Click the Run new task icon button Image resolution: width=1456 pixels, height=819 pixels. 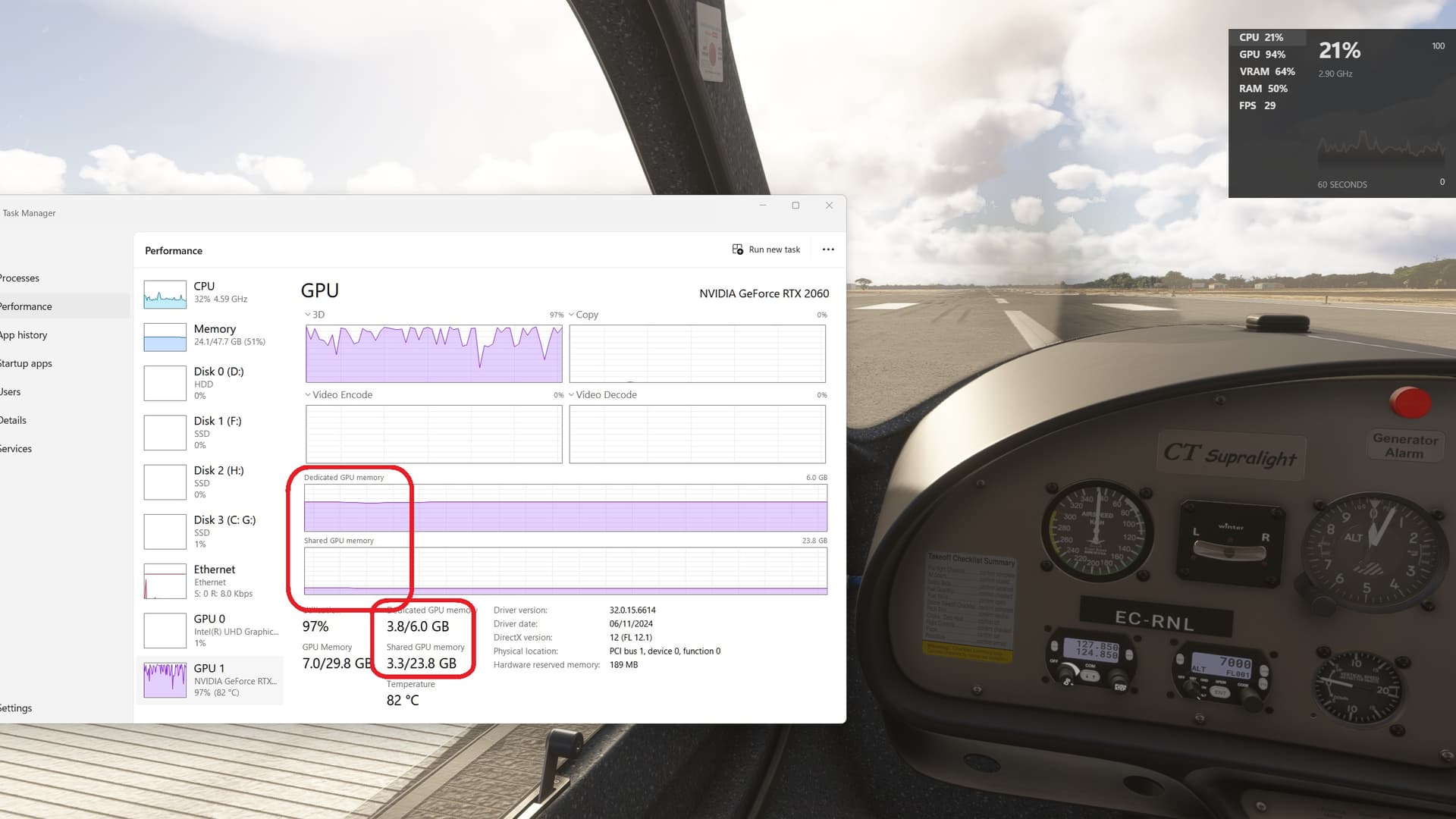click(737, 249)
